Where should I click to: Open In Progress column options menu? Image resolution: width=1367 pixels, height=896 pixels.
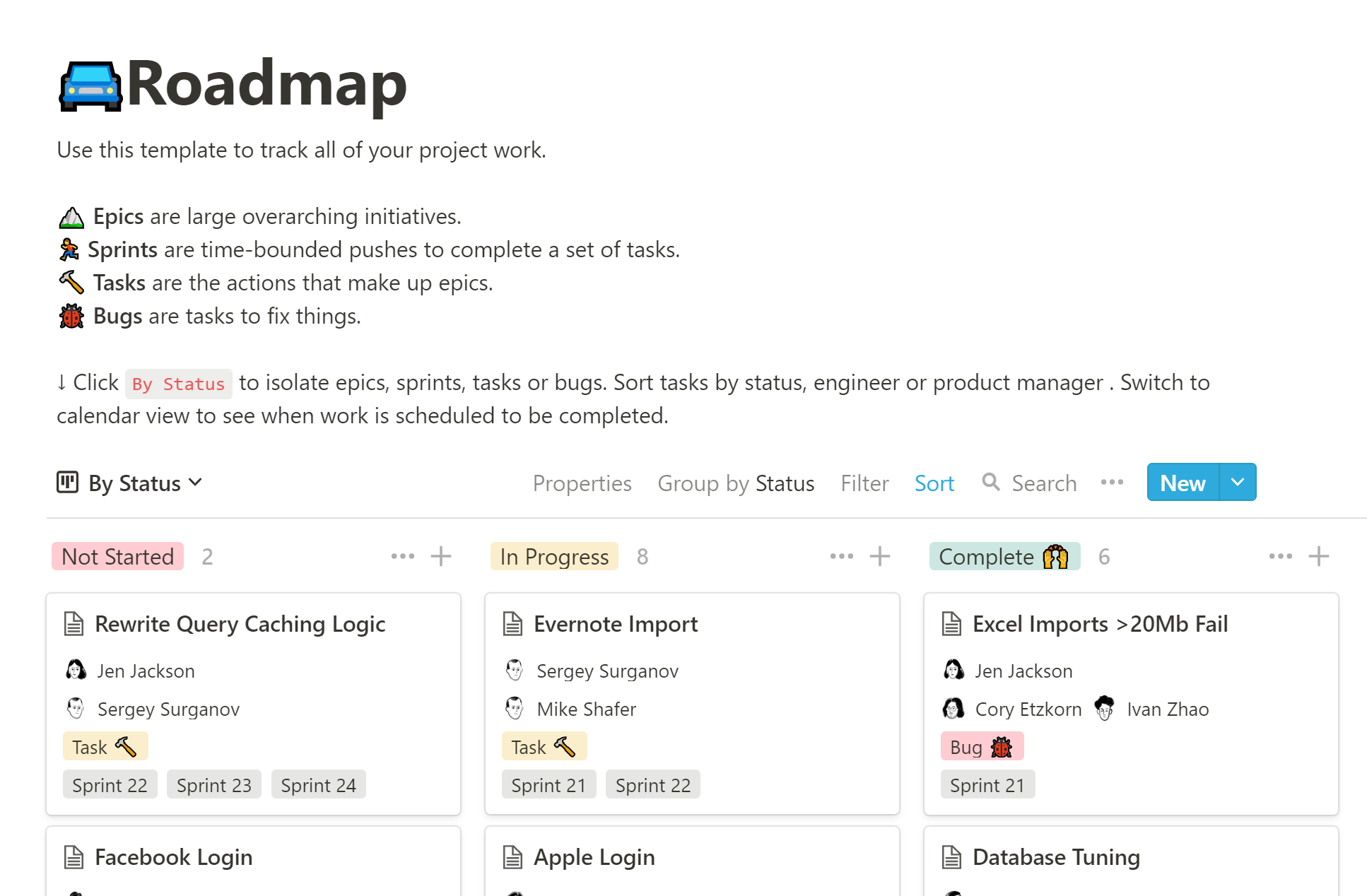click(841, 557)
